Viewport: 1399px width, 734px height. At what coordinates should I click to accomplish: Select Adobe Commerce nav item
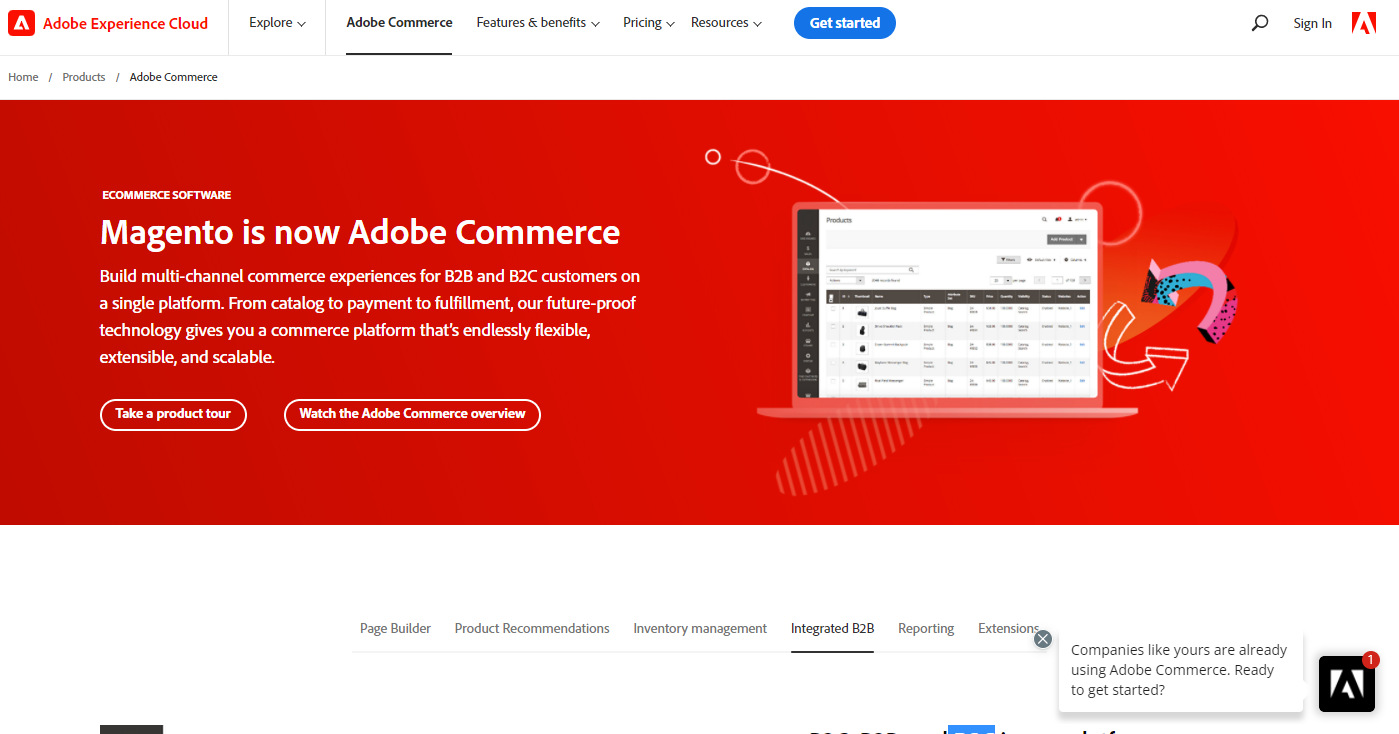[x=399, y=23]
